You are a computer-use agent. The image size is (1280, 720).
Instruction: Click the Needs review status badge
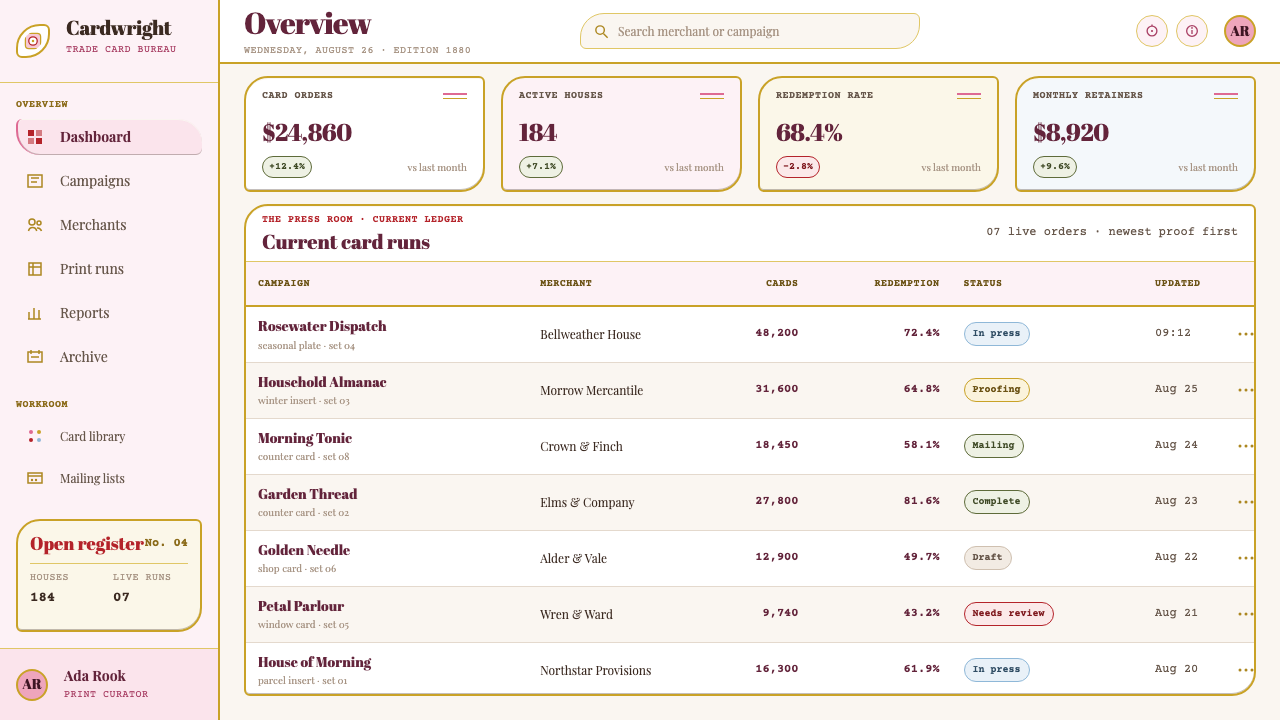pyautogui.click(x=1008, y=614)
